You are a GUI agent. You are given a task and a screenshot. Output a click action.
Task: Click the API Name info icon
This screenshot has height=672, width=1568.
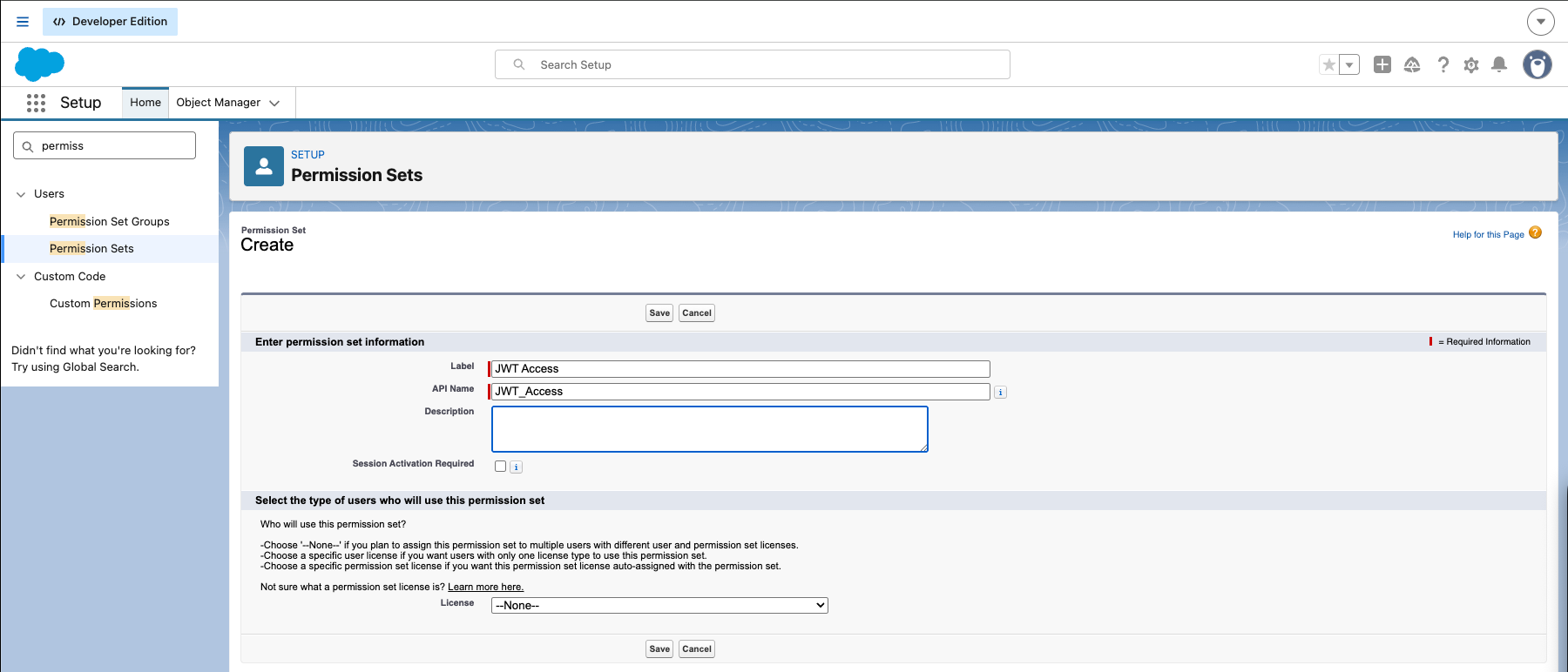1001,393
